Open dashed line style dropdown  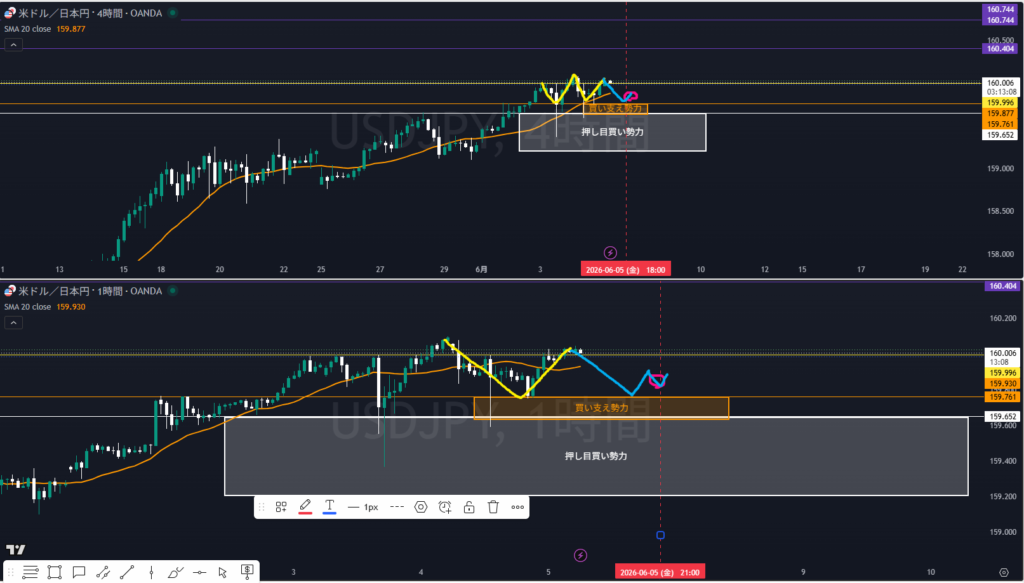[x=396, y=507]
